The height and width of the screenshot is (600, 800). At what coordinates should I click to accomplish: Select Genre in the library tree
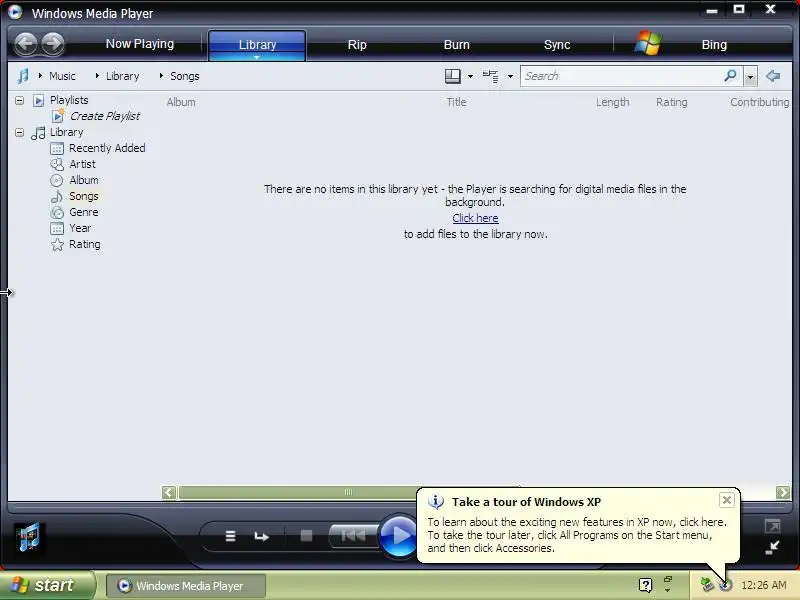(84, 212)
